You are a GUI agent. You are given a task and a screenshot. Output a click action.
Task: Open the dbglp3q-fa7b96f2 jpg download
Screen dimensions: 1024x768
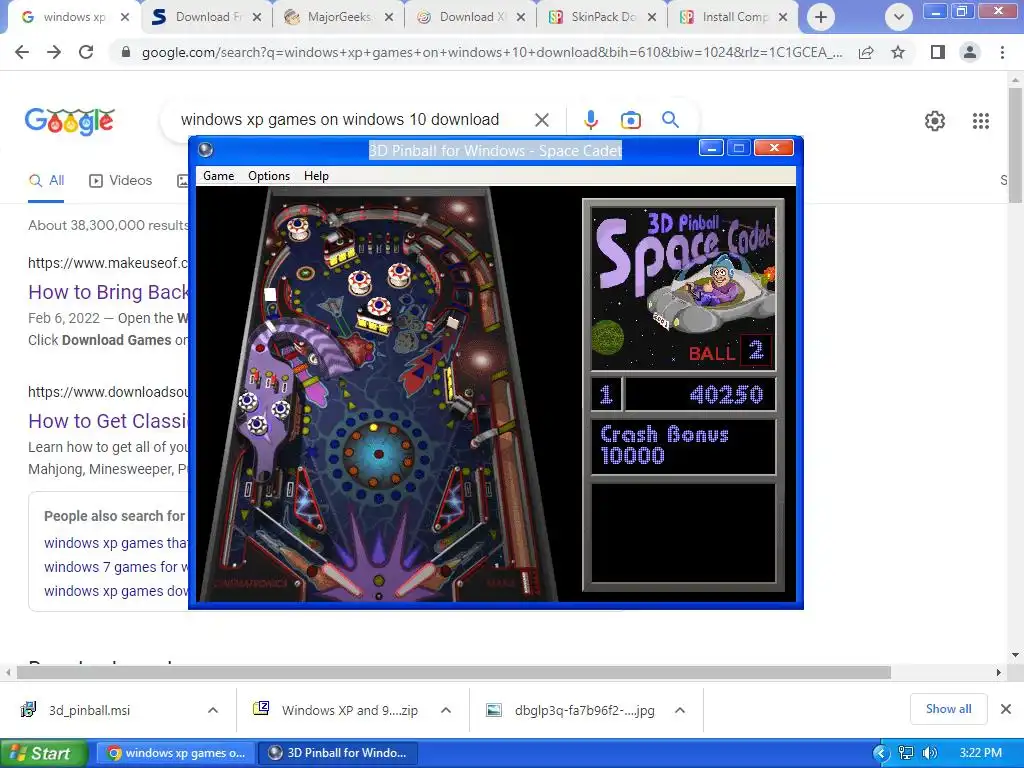coord(571,711)
